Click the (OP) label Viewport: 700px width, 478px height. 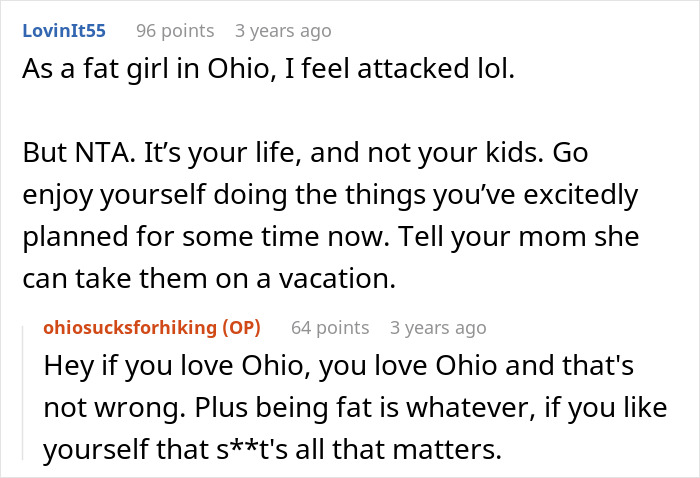click(x=251, y=327)
